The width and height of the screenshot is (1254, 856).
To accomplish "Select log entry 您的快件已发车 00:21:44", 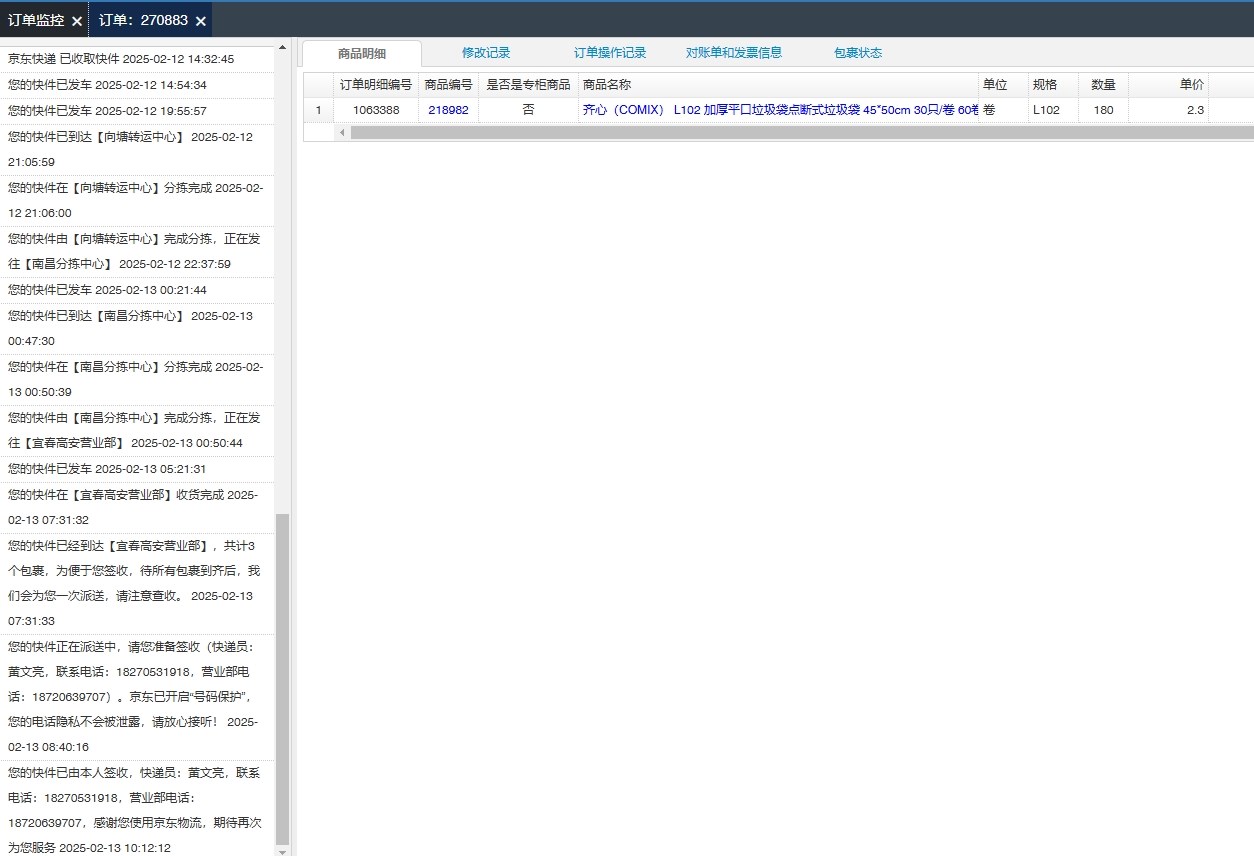I will click(x=137, y=290).
